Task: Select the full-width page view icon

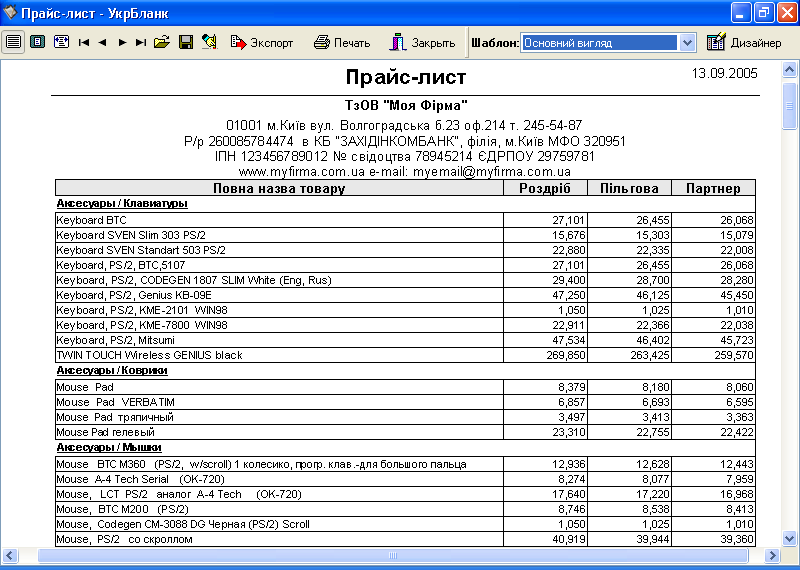Action: coord(13,42)
